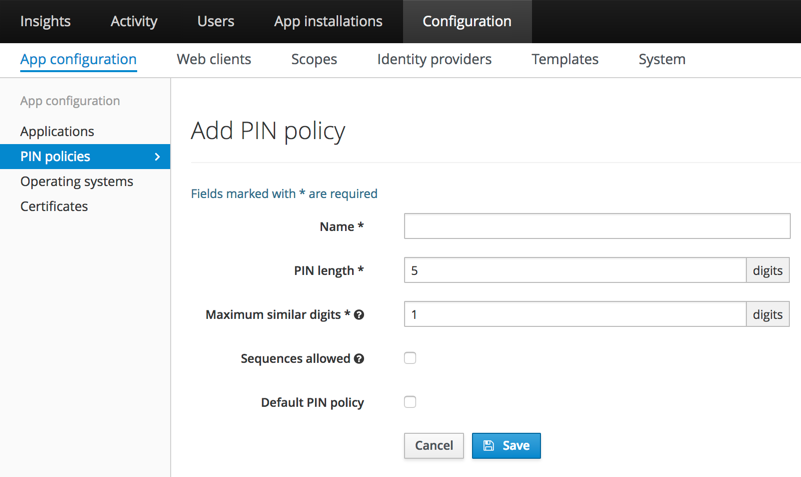This screenshot has height=477, width=801.
Task: Open the Templates sub-tab
Action: tap(565, 59)
